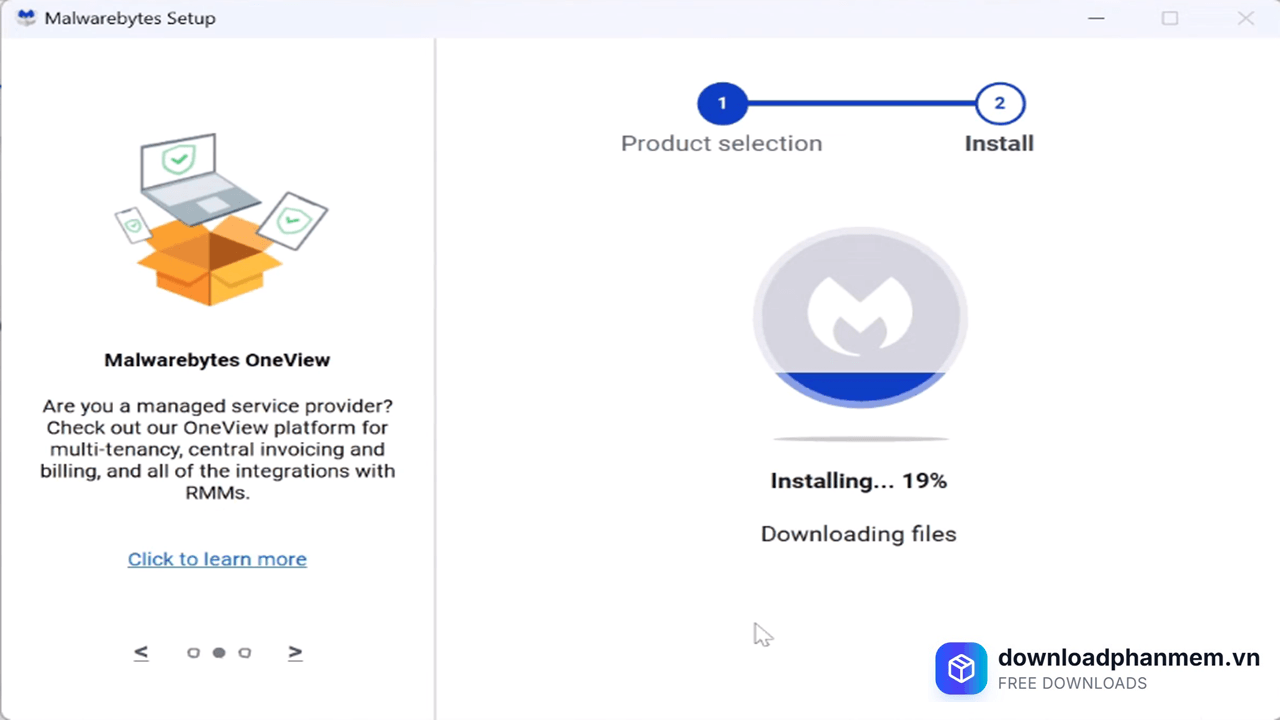Click the step 1 circle indicator
This screenshot has height=720, width=1280.
pyautogui.click(x=722, y=103)
